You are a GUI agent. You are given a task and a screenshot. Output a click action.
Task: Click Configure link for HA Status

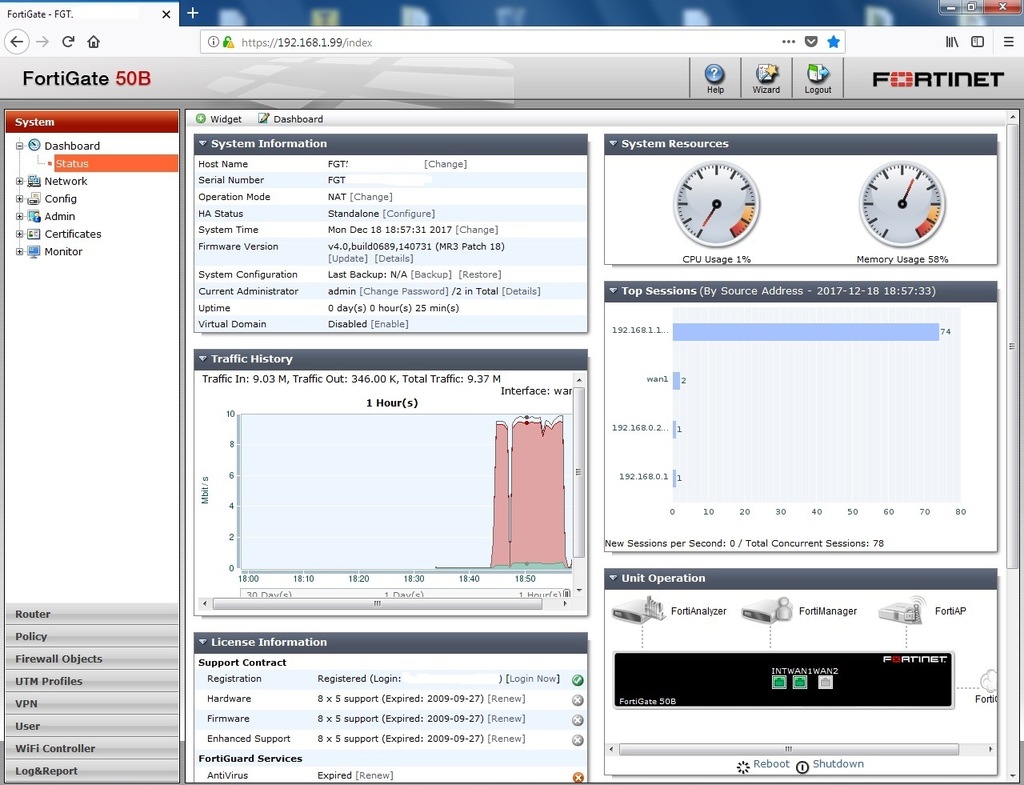tap(409, 214)
